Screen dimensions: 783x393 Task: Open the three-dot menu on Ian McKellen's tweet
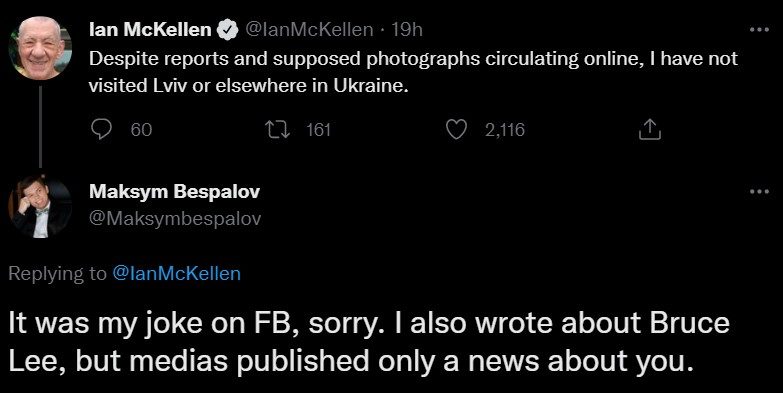pos(760,30)
